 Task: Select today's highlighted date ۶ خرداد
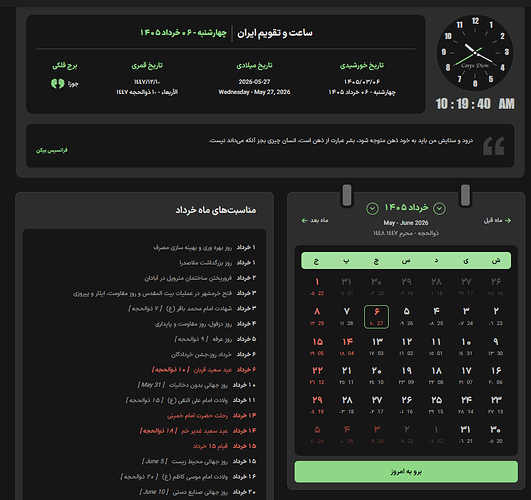coord(376,317)
